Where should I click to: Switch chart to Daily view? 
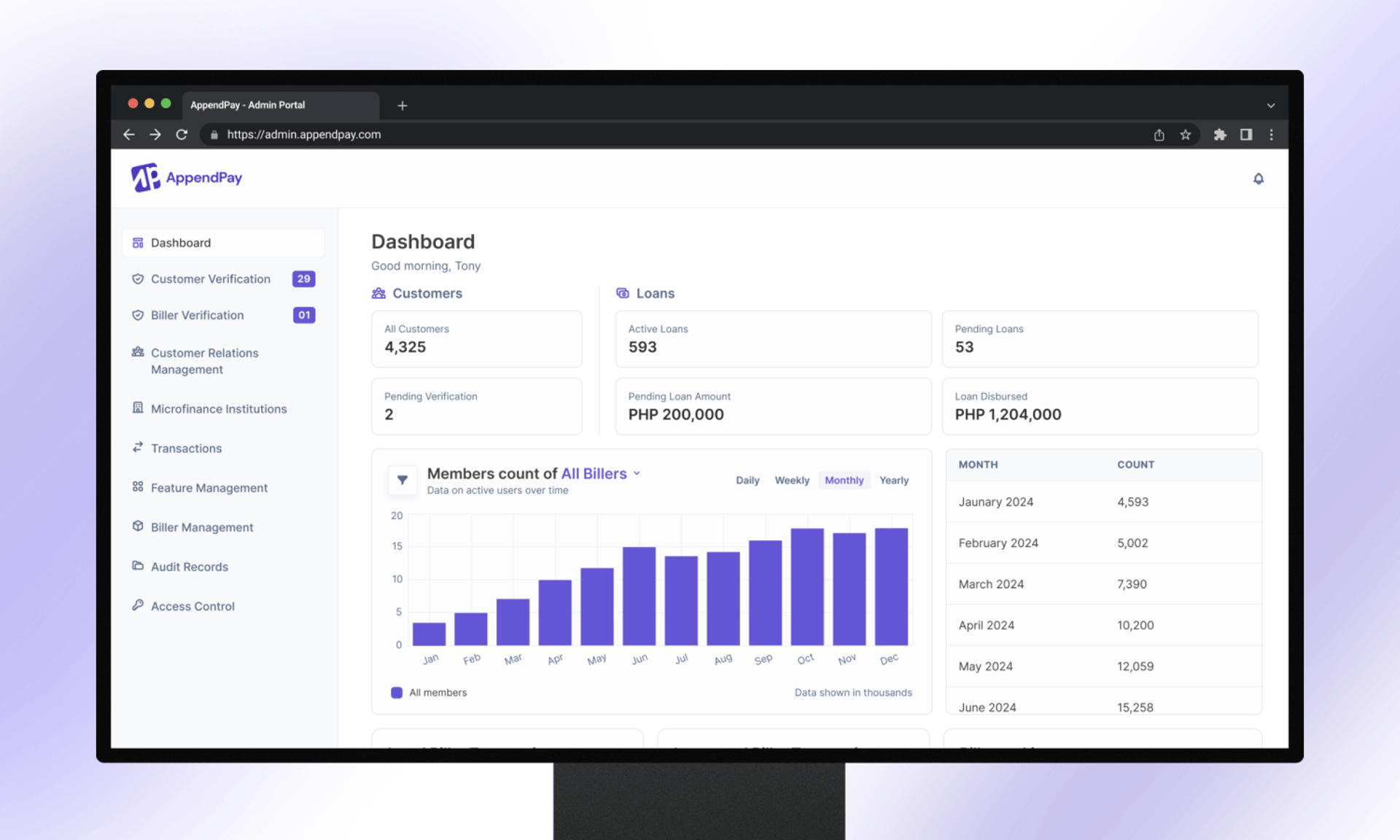747,480
